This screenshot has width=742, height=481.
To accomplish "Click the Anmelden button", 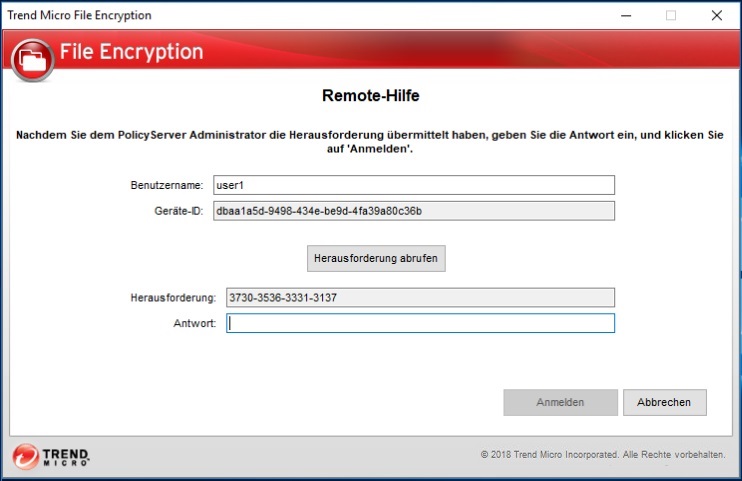I will point(560,402).
